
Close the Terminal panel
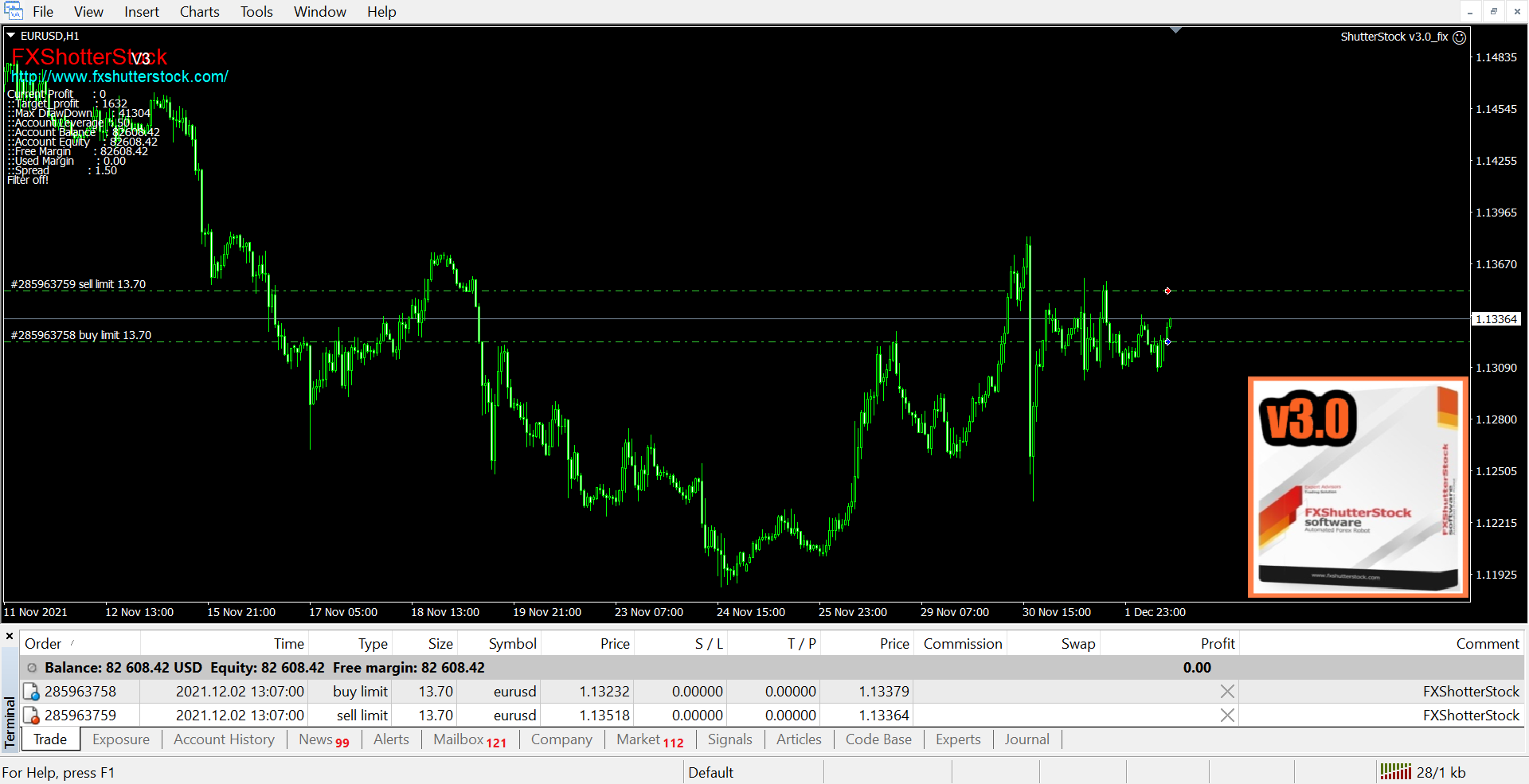10,636
